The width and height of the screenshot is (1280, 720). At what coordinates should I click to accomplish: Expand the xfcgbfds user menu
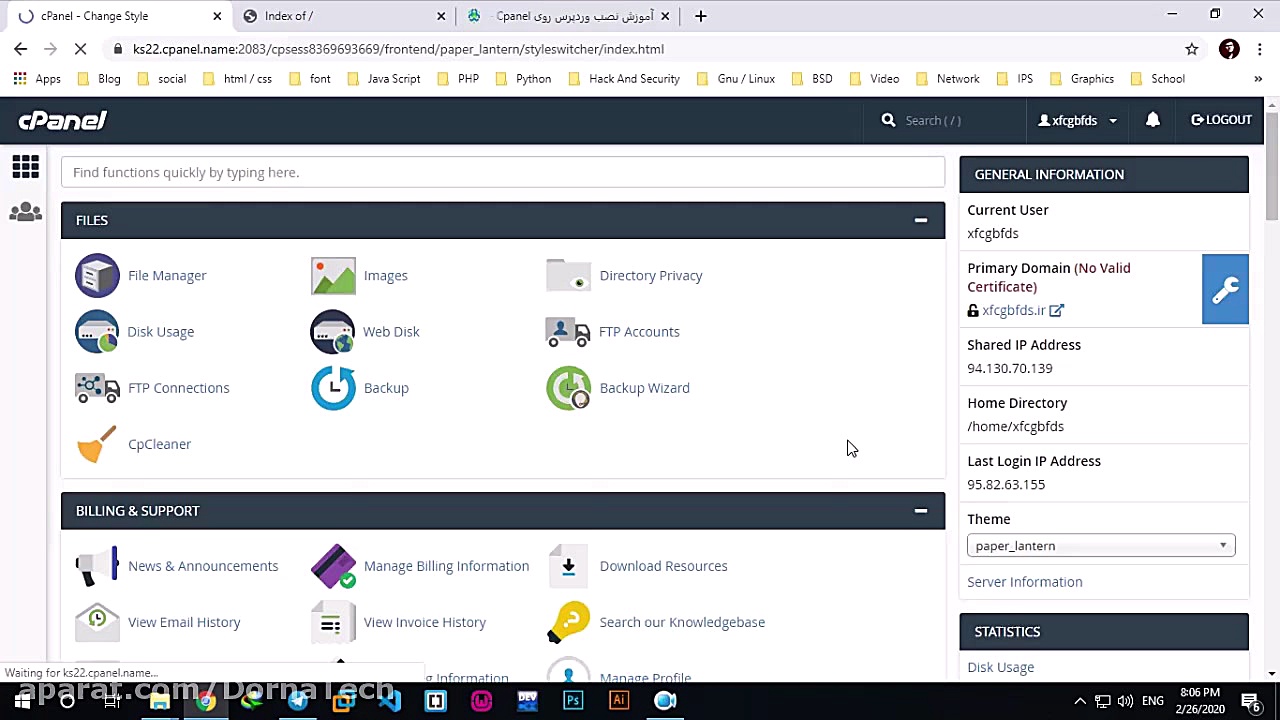[1077, 120]
